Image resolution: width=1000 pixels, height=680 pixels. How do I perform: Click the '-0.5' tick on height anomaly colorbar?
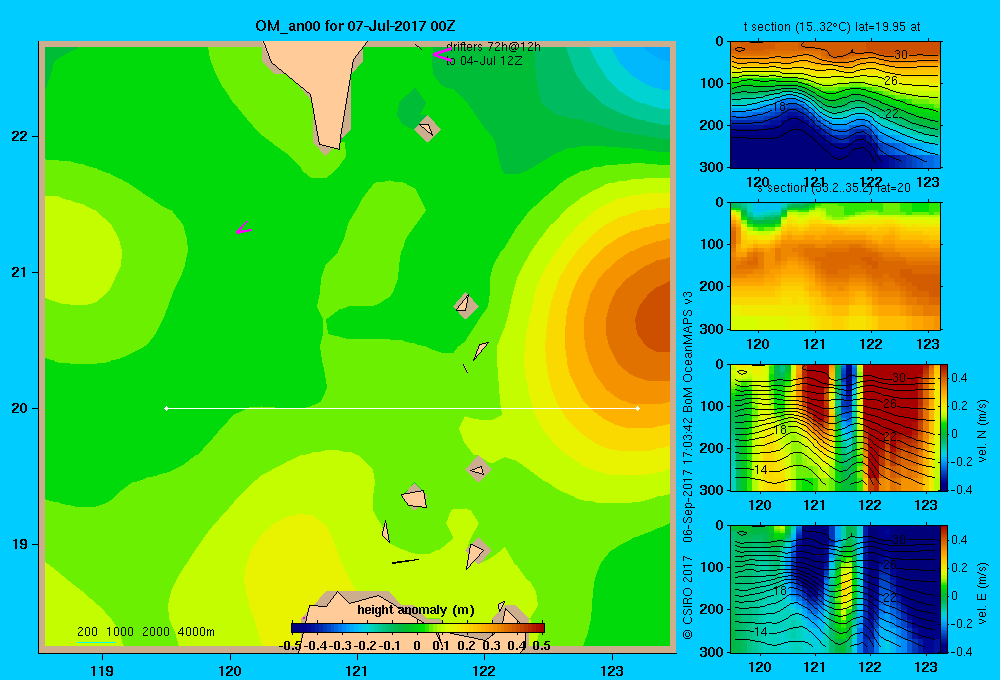pos(290,646)
